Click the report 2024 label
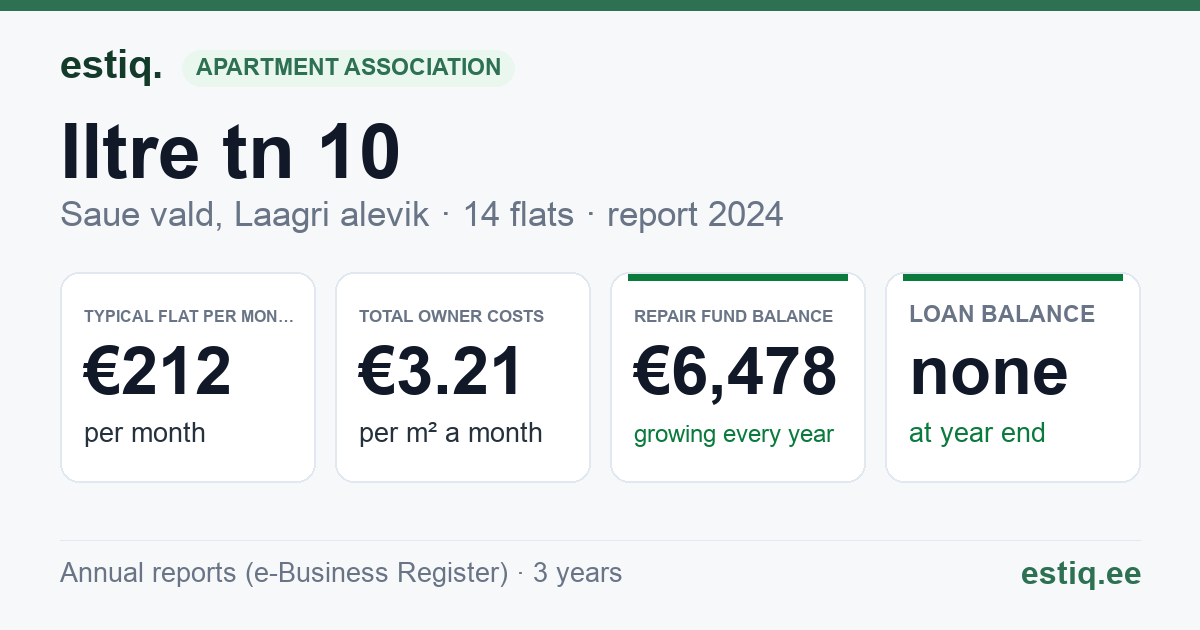This screenshot has width=1200, height=630. [694, 215]
